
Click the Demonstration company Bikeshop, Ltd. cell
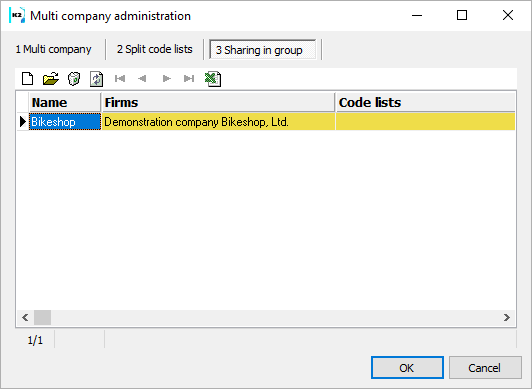click(218, 122)
